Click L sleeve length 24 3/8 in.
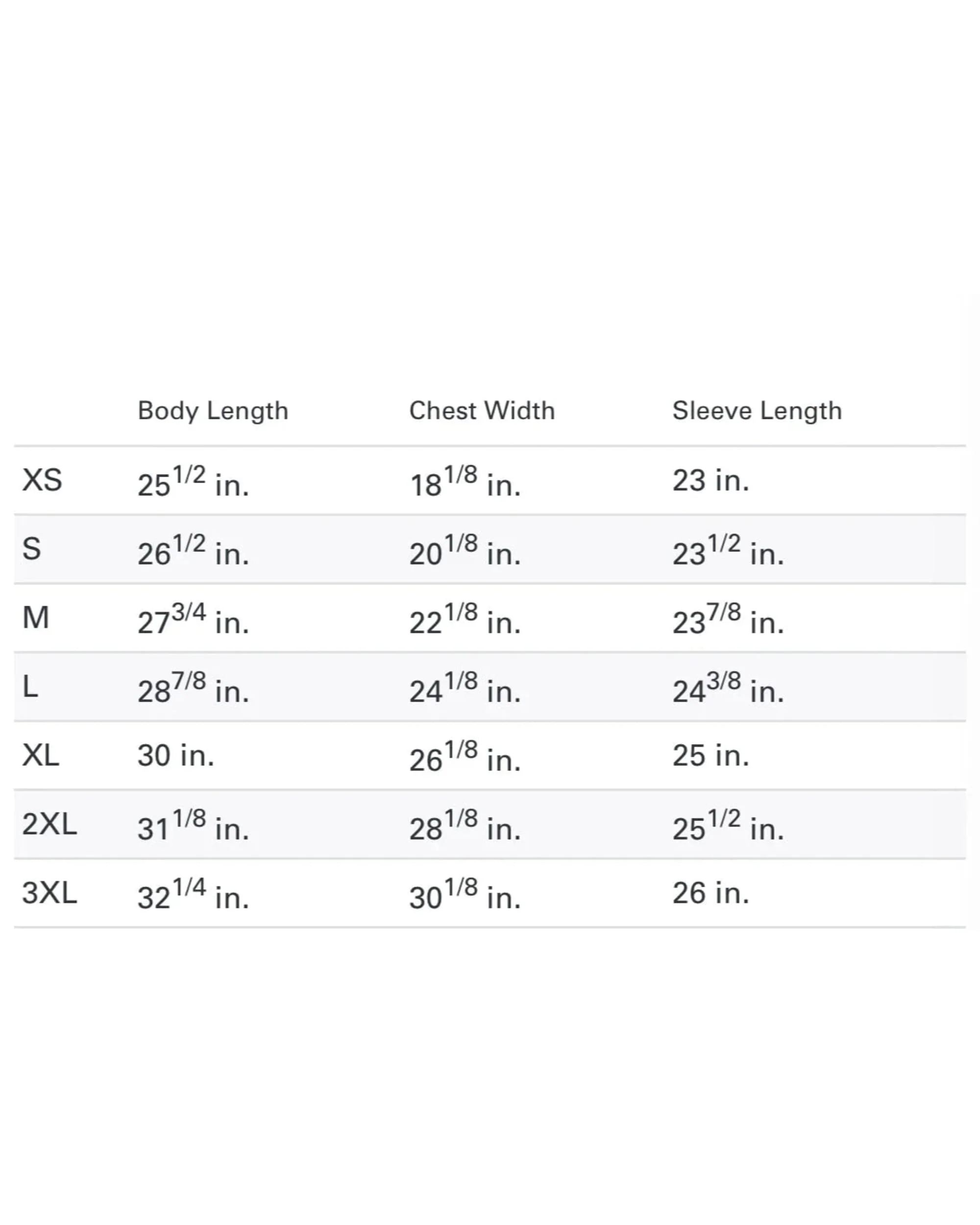Viewport: 980px width, 1225px height. tap(728, 688)
